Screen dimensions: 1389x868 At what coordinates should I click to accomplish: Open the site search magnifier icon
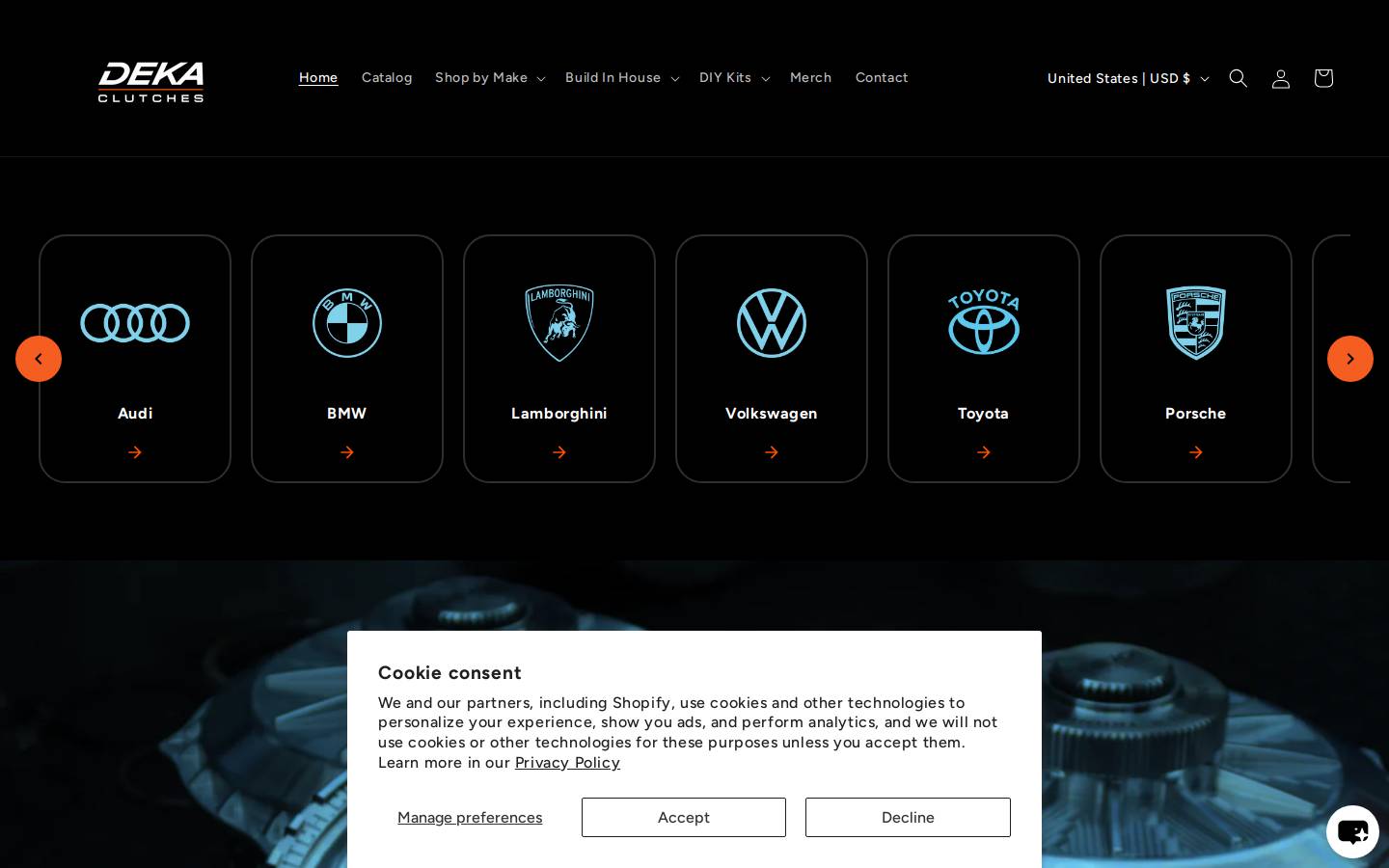[x=1239, y=78]
